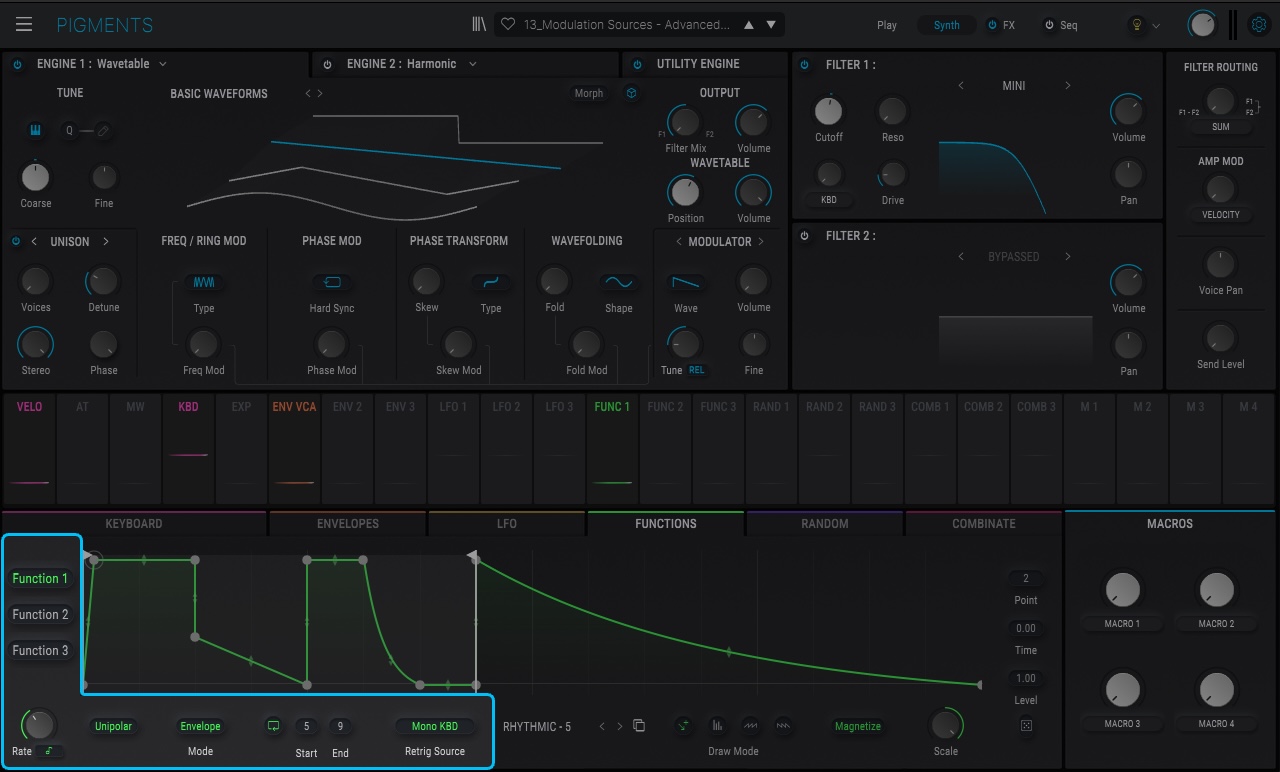Click the tune keyboard quantize icon
1280x772 pixels.
(x=35, y=130)
